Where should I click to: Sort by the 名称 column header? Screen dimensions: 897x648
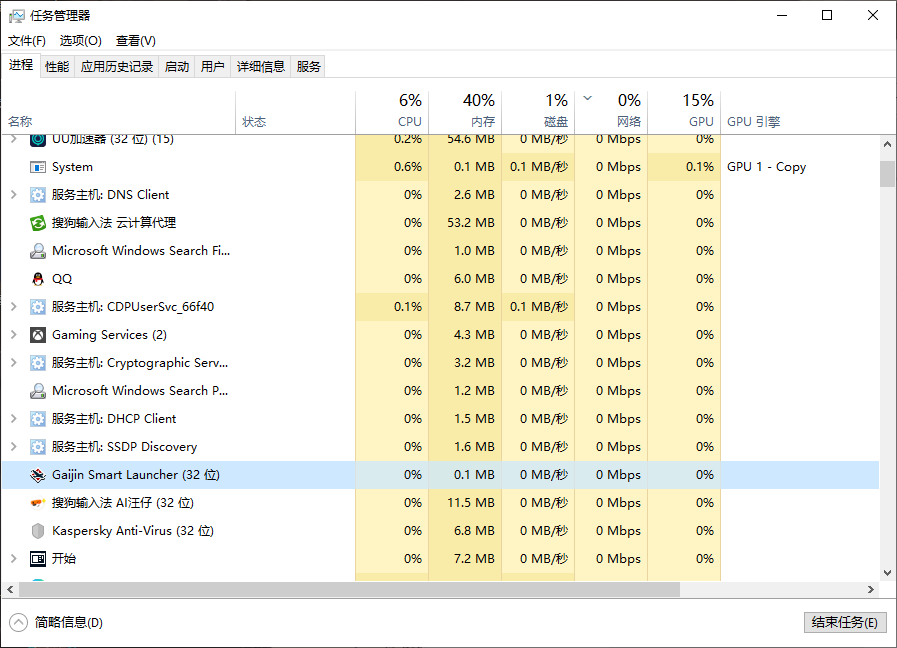118,113
